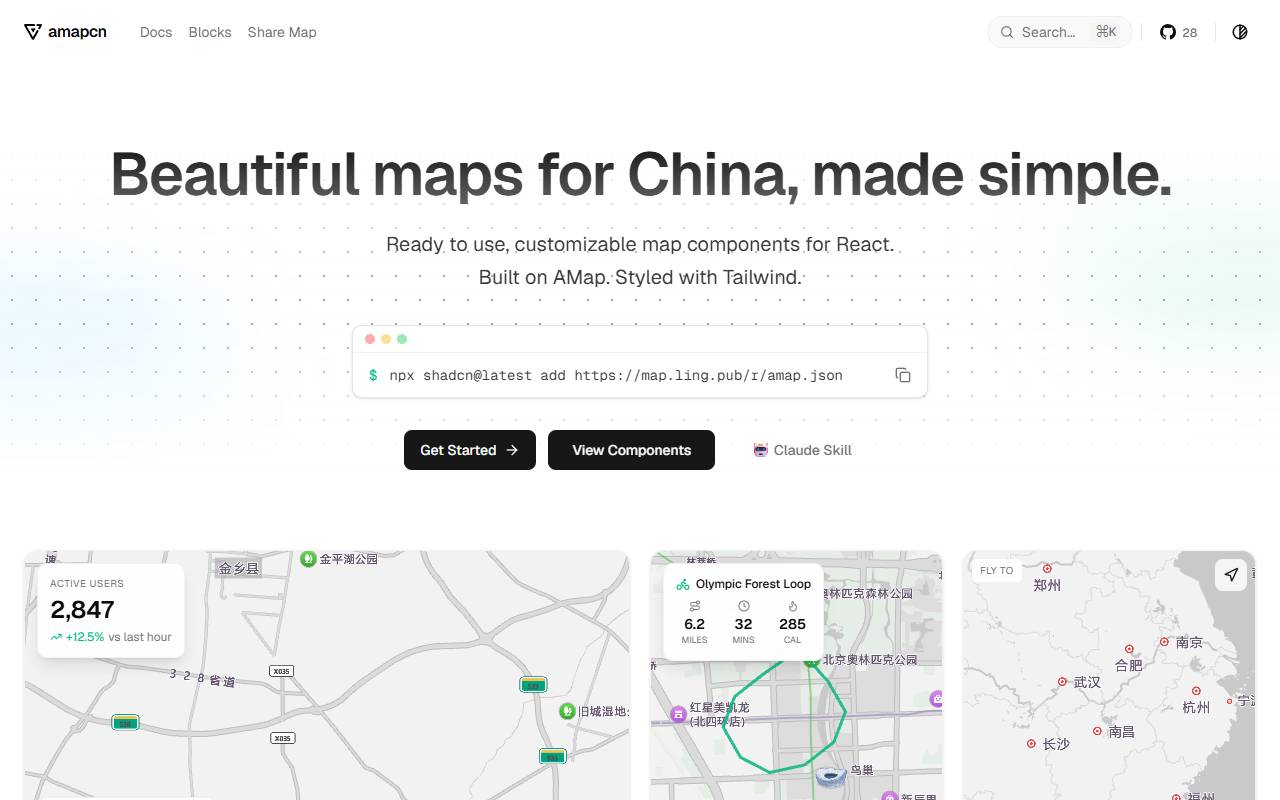Click the FLY TO label
The width and height of the screenshot is (1280, 800).
tap(996, 571)
